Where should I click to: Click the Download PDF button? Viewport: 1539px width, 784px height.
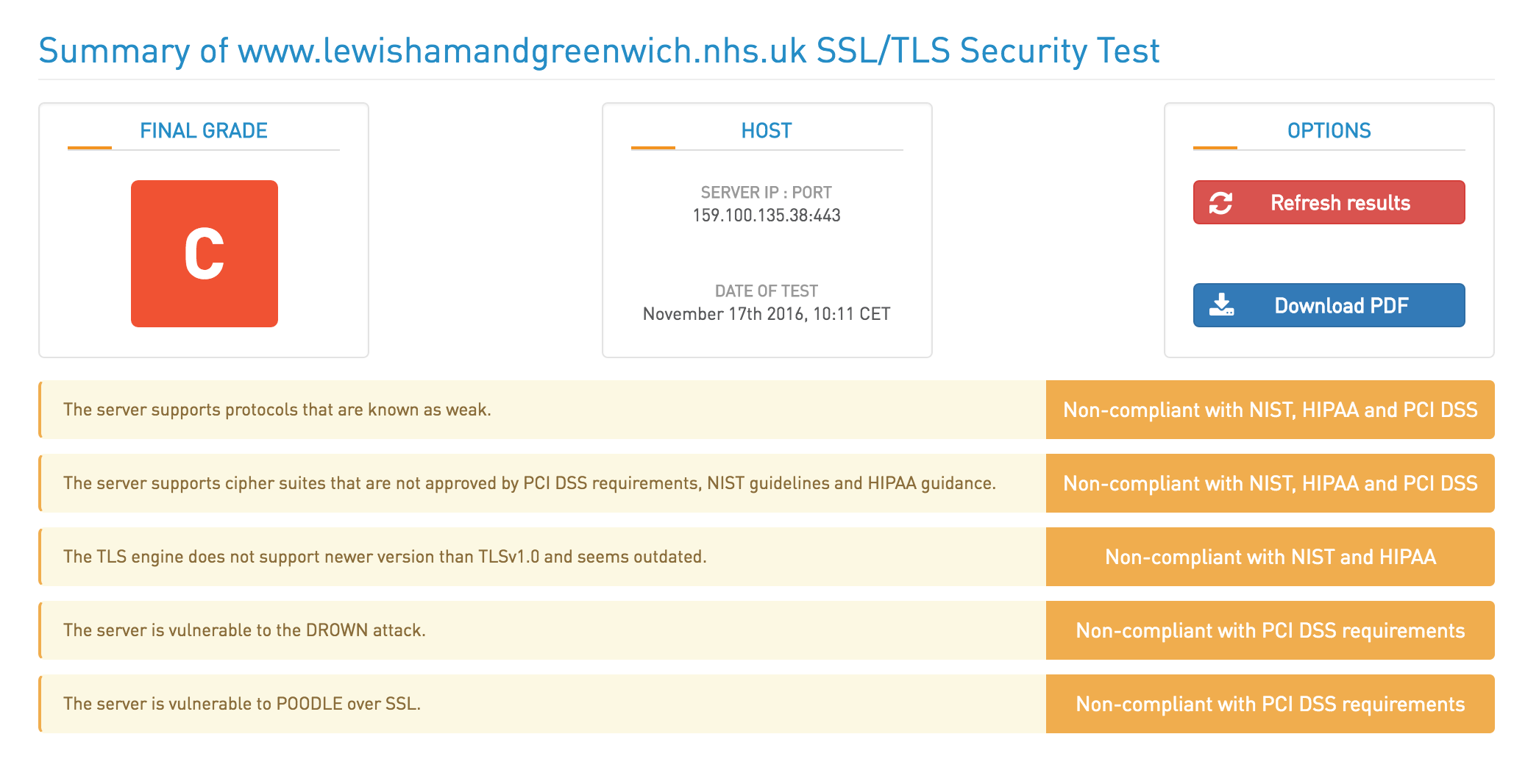pyautogui.click(x=1329, y=305)
